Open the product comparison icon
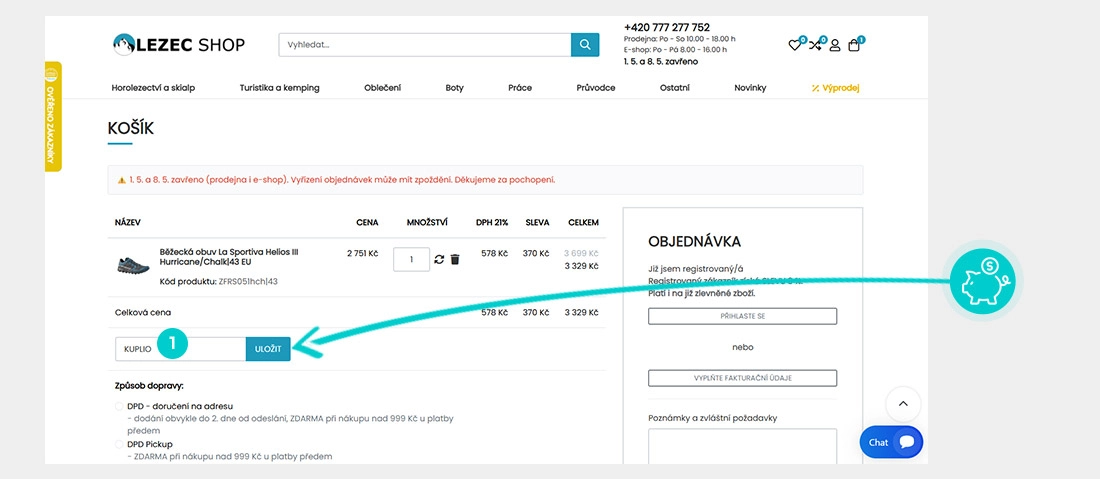Image resolution: width=1100 pixels, height=479 pixels. click(x=814, y=46)
